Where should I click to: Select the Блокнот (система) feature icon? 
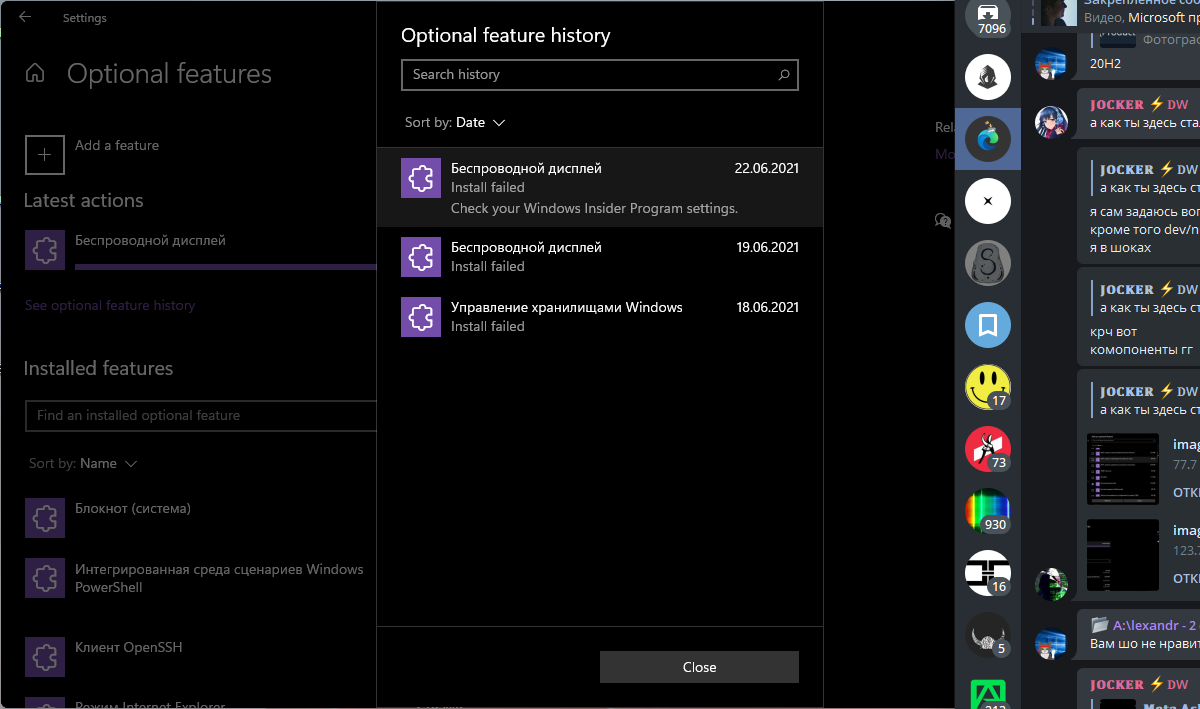(44, 518)
